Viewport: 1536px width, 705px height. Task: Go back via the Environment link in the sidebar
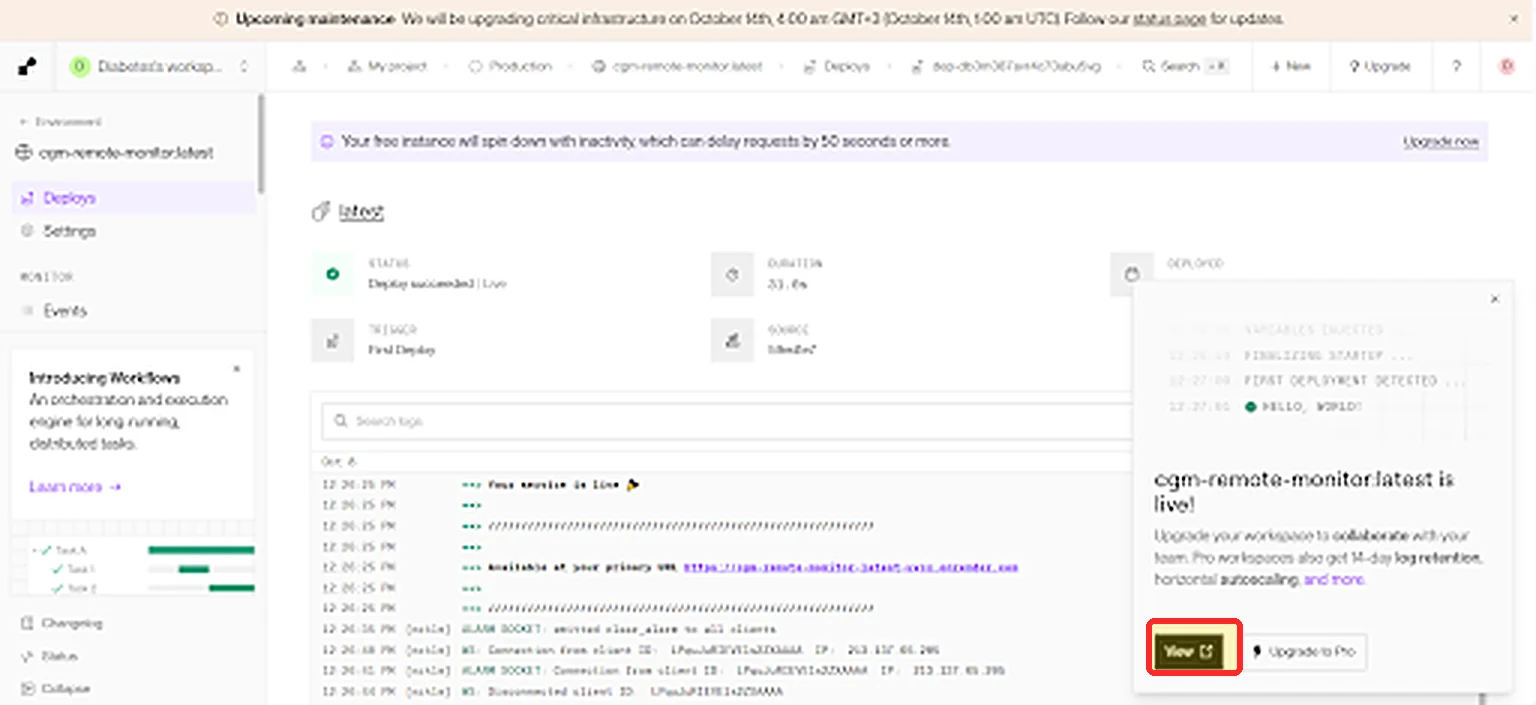(x=60, y=122)
